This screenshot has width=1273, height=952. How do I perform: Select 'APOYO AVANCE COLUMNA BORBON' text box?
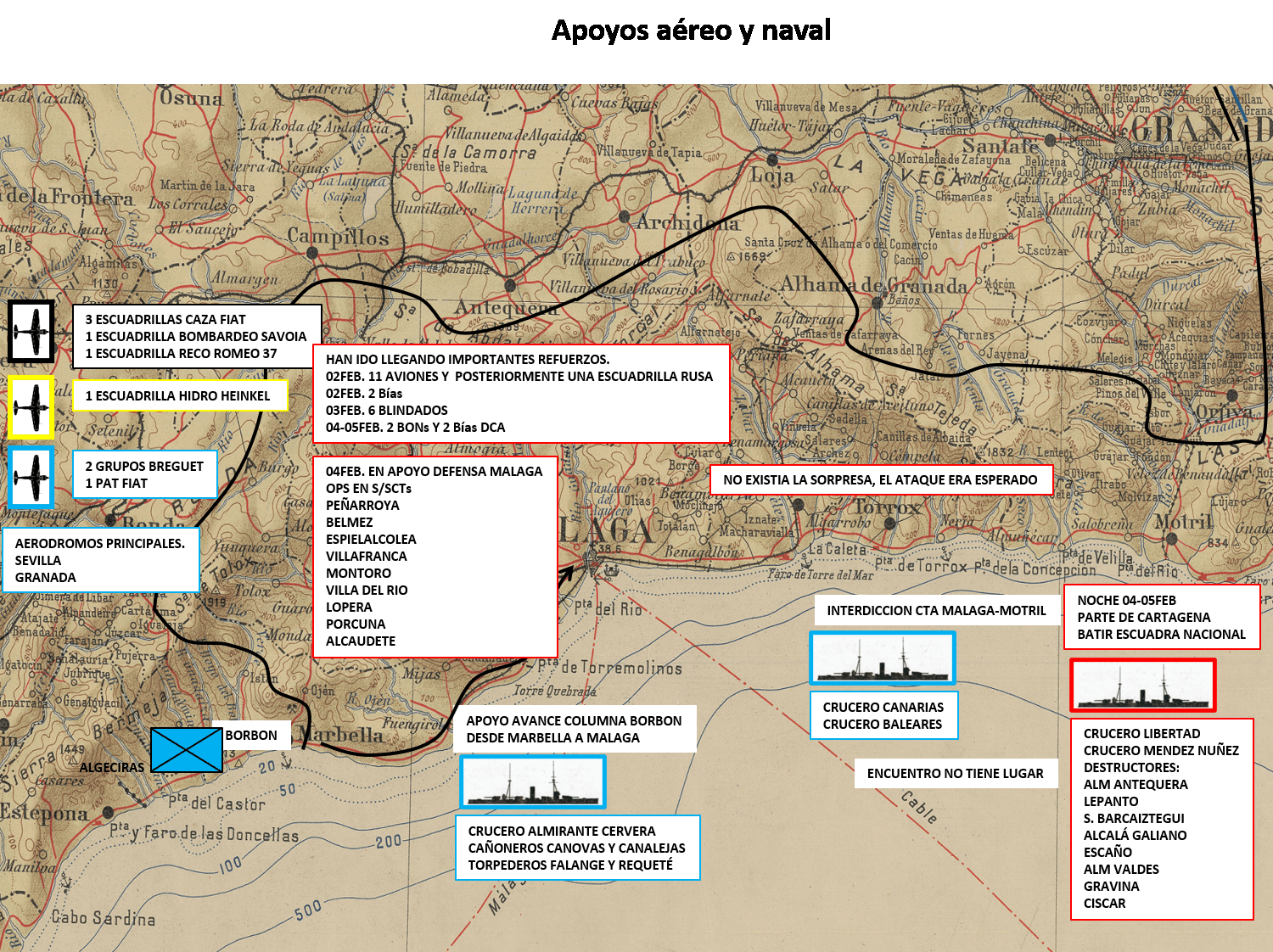click(574, 730)
